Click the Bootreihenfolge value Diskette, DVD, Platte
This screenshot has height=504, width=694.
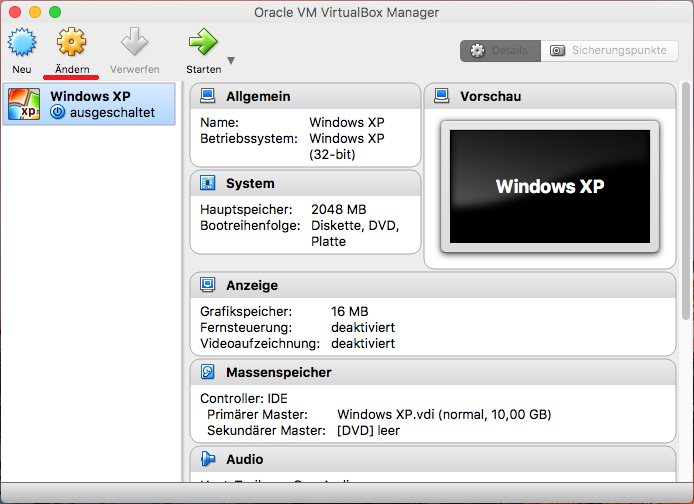[355, 233]
